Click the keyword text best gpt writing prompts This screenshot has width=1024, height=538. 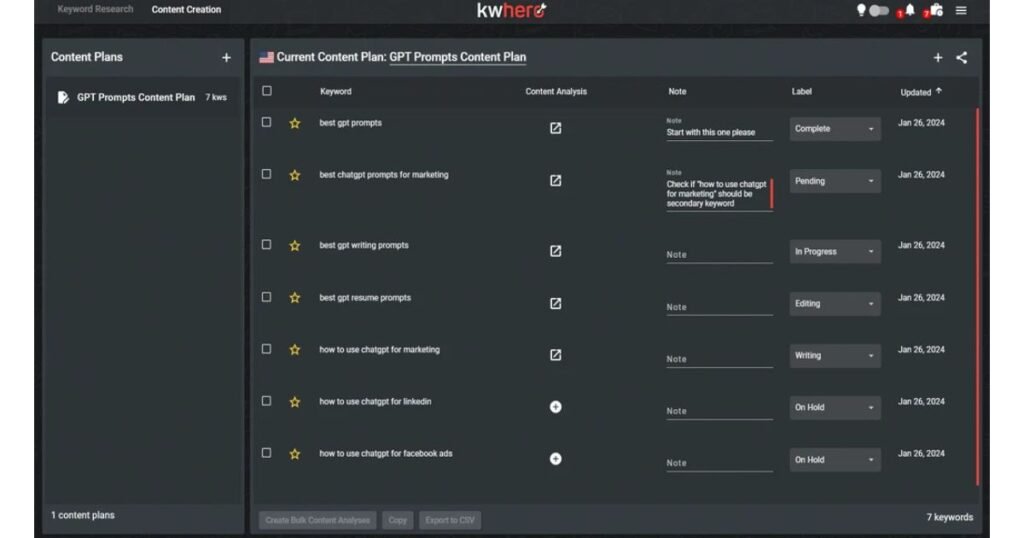(364, 245)
